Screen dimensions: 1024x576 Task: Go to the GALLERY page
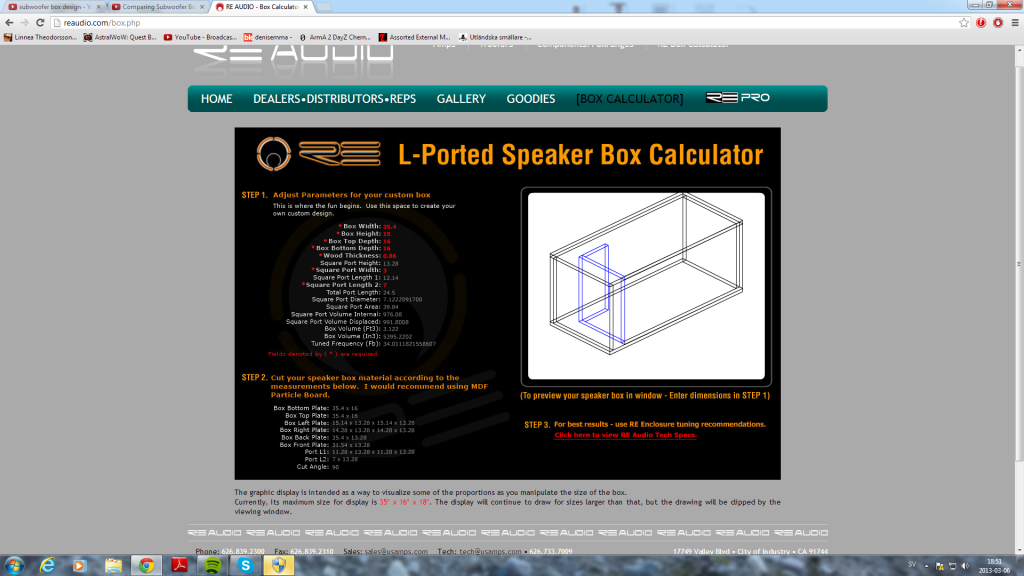tap(461, 99)
